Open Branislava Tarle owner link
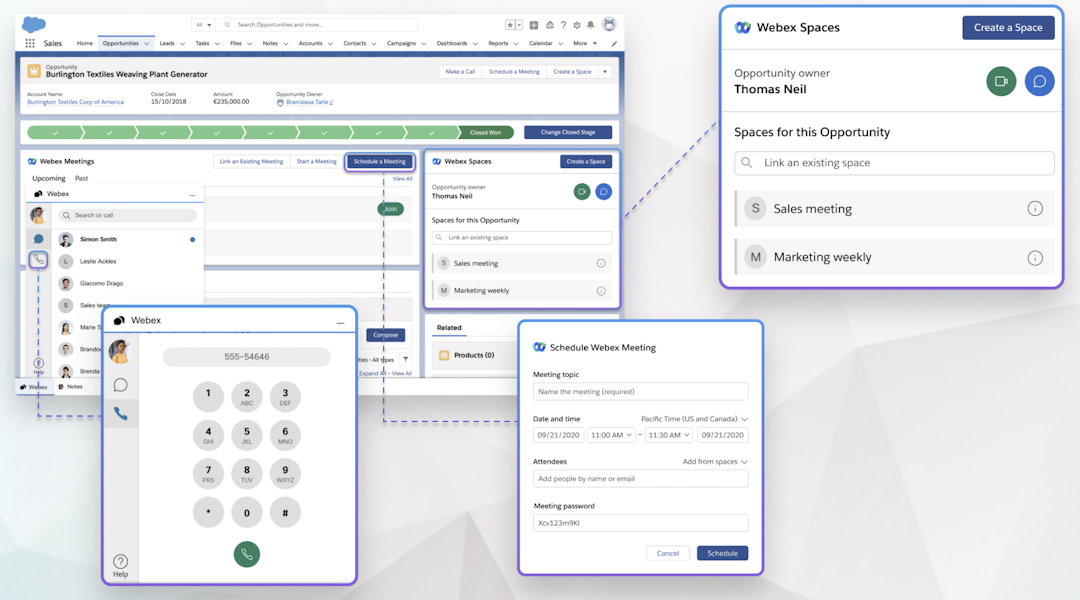1080x600 pixels. pyautogui.click(x=307, y=102)
